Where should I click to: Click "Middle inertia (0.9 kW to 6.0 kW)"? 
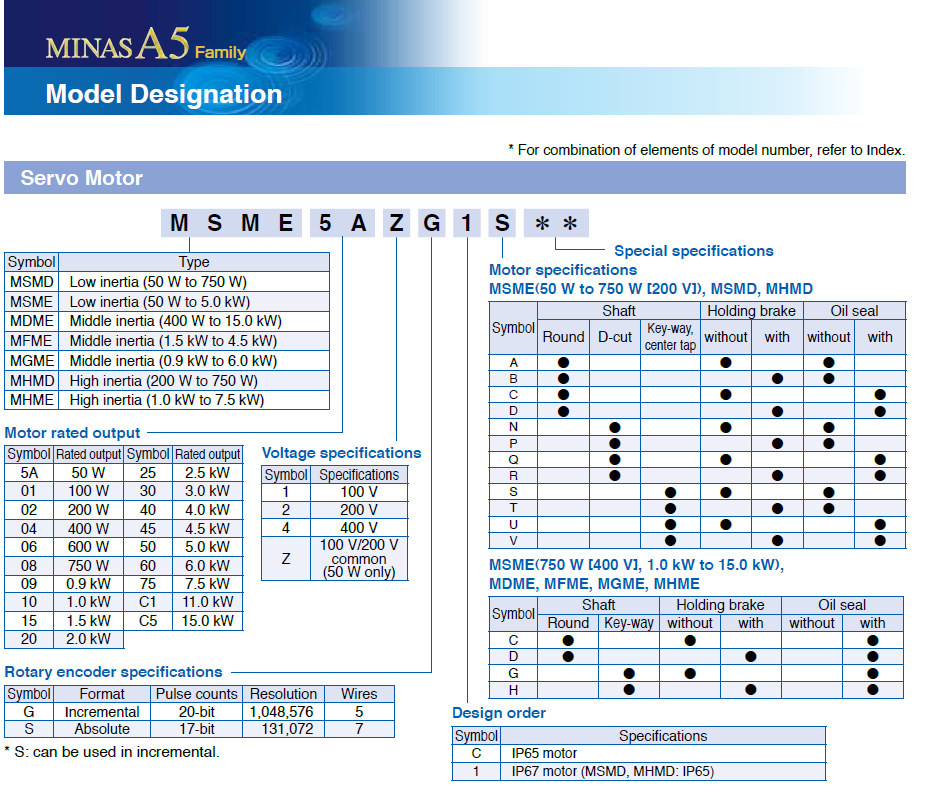(x=174, y=361)
